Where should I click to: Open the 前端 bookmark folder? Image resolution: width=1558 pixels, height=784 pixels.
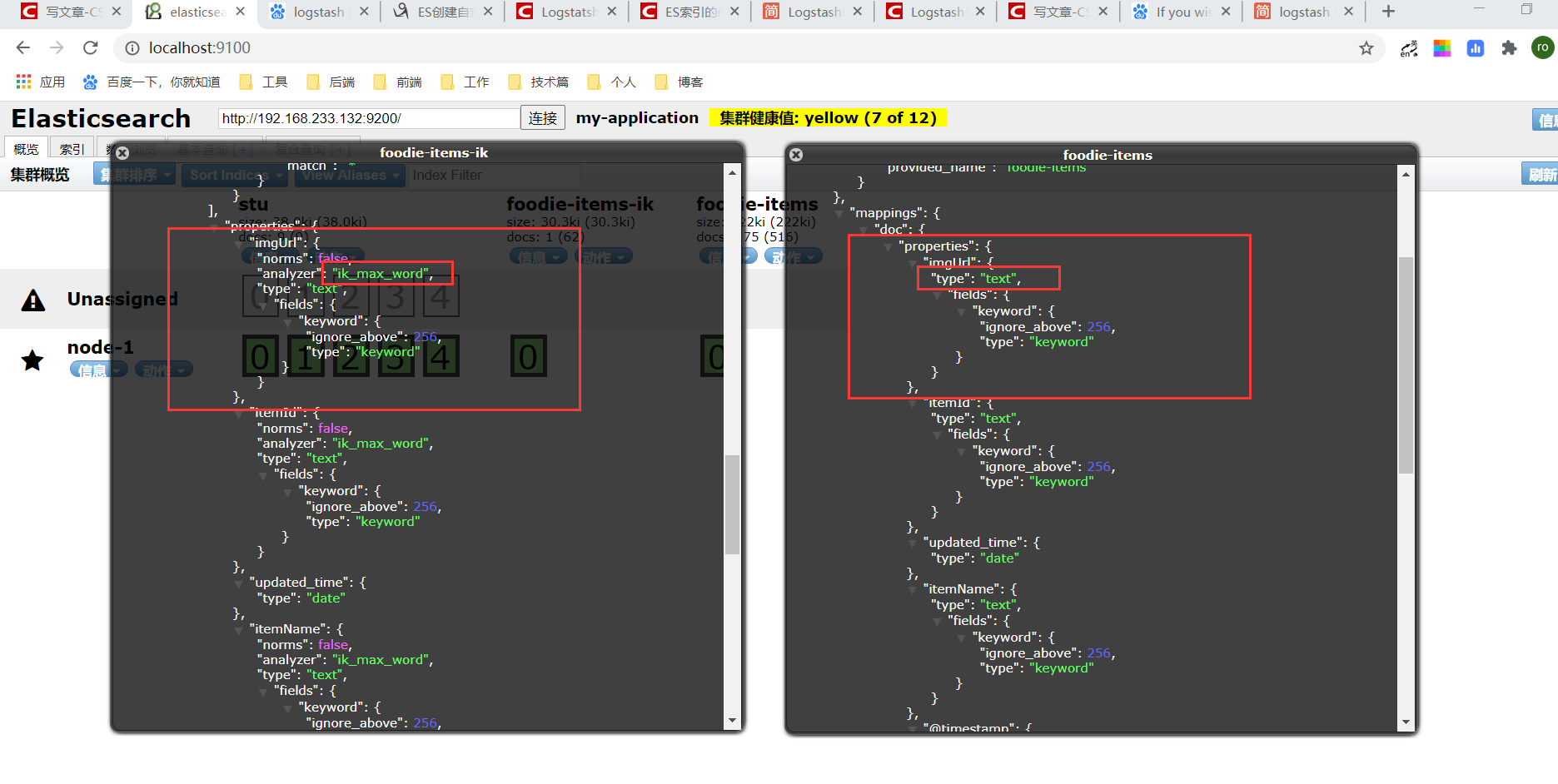[398, 82]
